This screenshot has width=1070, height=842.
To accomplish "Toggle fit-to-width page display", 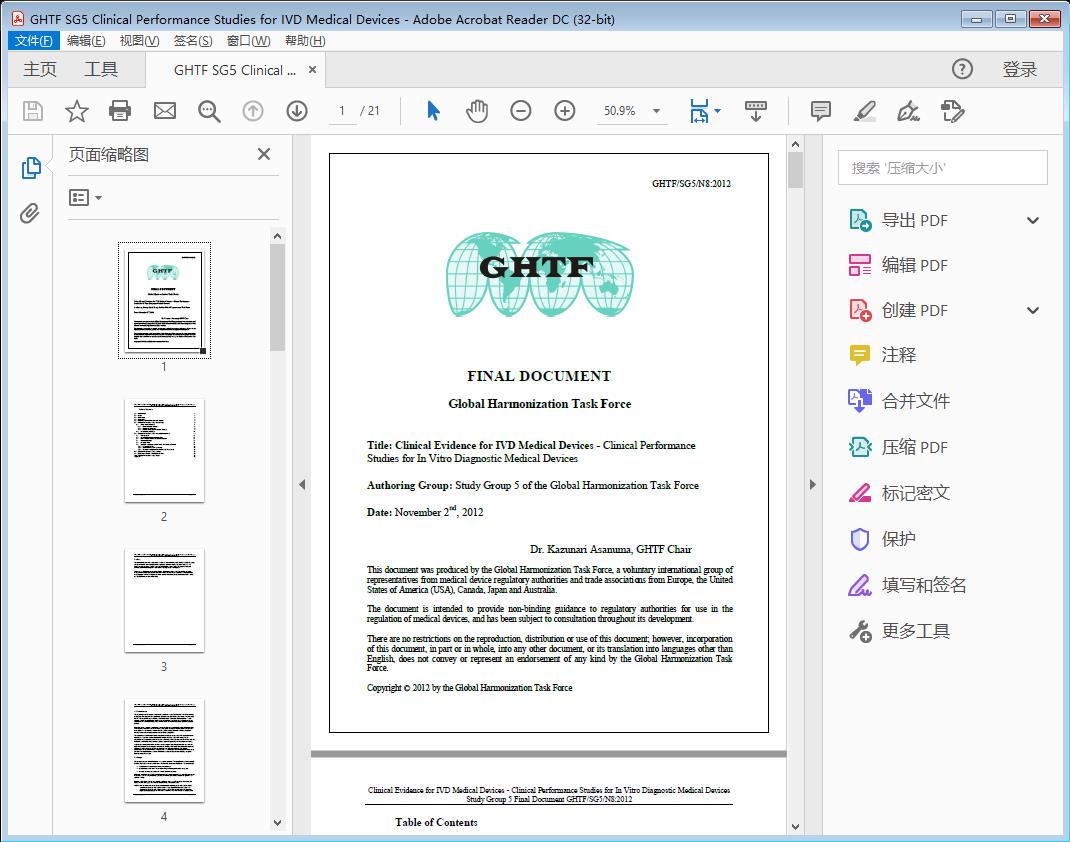I will point(700,111).
